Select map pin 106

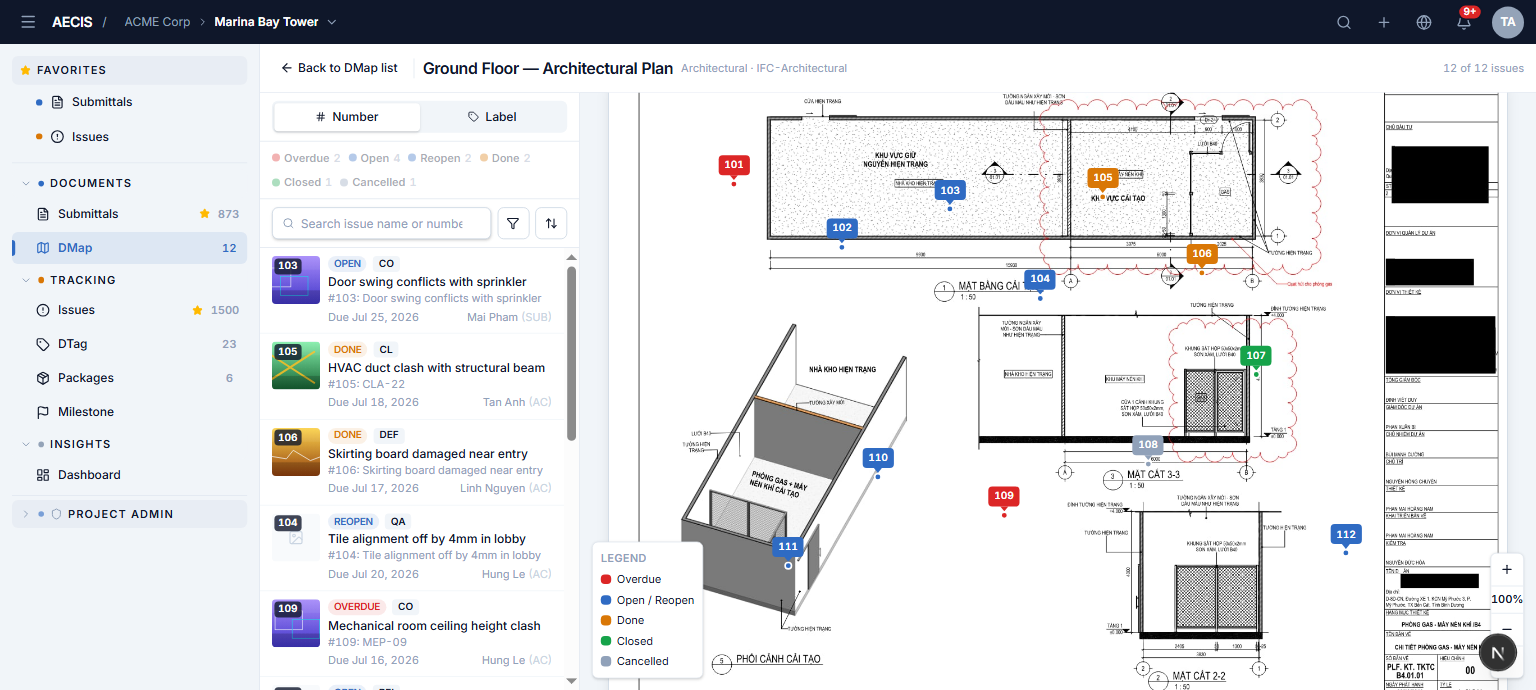[1202, 254]
